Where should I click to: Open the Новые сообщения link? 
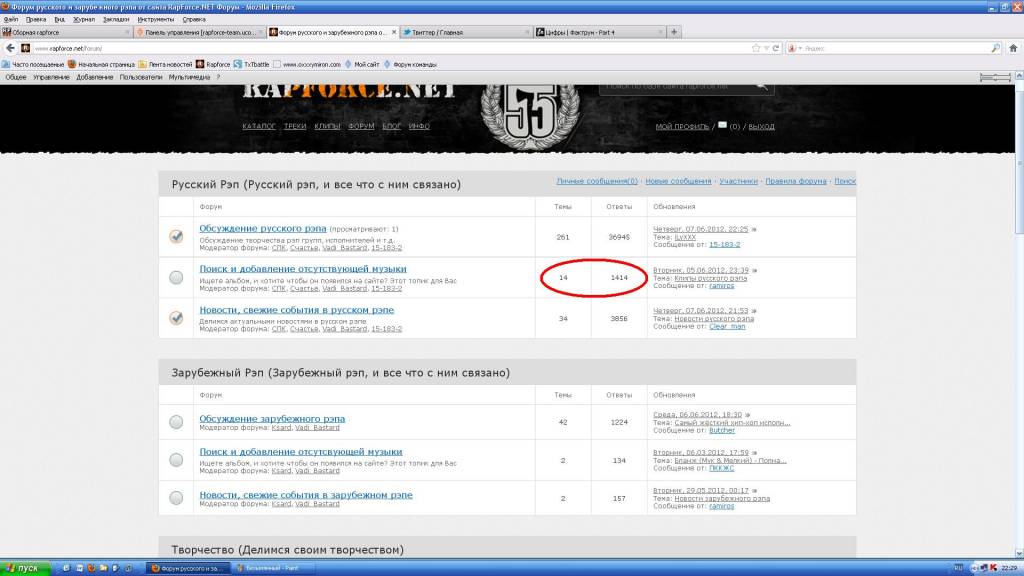click(x=678, y=181)
